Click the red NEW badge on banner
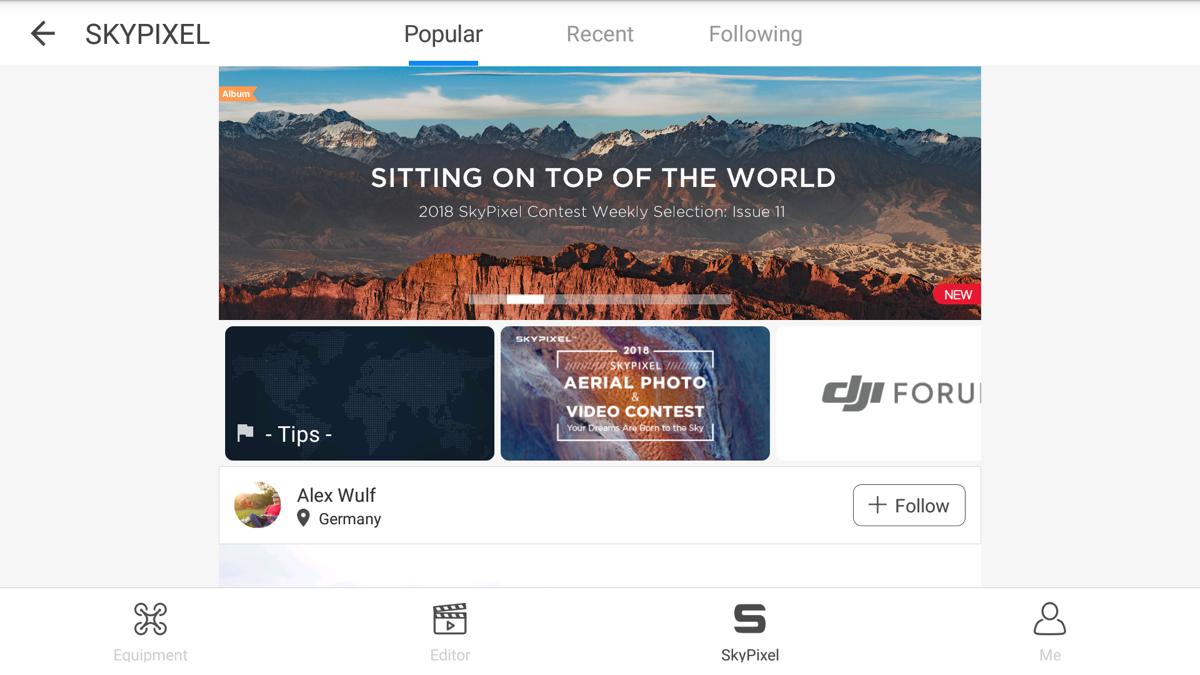Viewport: 1200px width, 675px height. (x=957, y=294)
